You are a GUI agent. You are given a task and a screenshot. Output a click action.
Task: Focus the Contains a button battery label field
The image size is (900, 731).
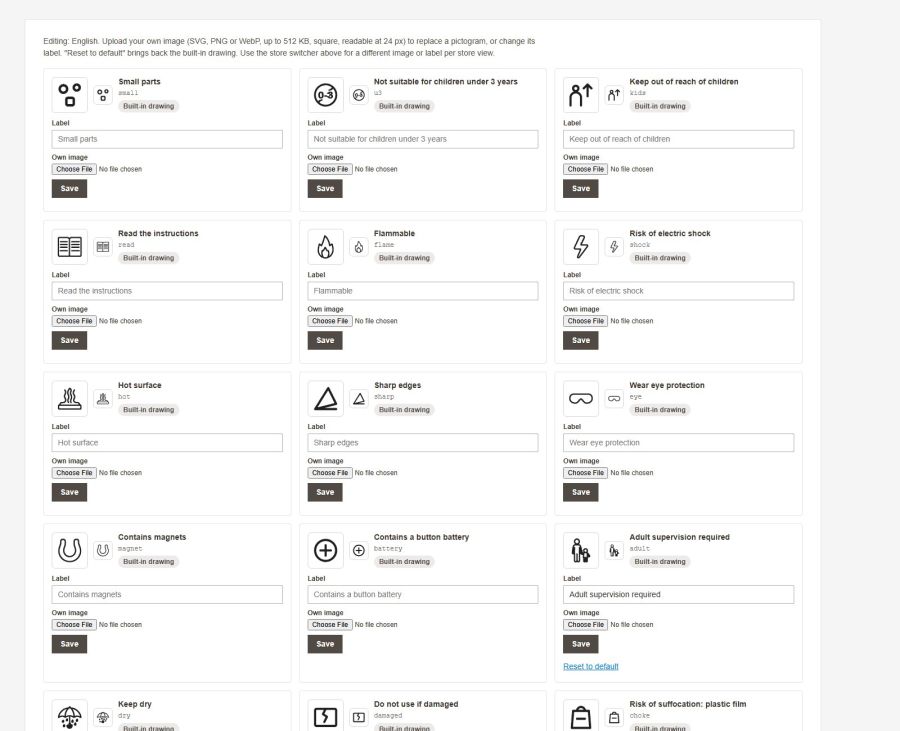(x=423, y=594)
